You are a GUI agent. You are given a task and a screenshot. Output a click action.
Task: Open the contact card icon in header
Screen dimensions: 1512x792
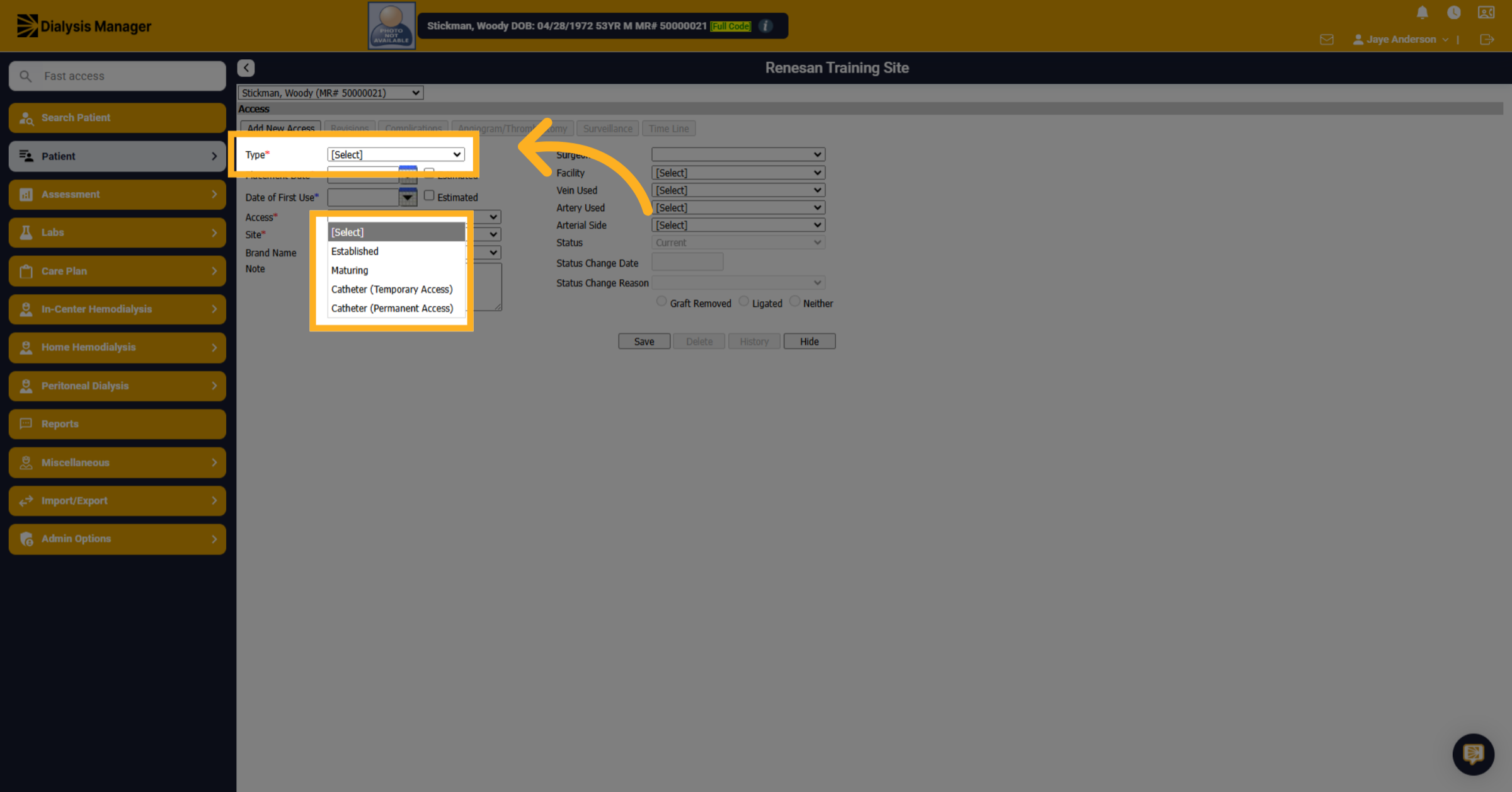pos(1486,13)
